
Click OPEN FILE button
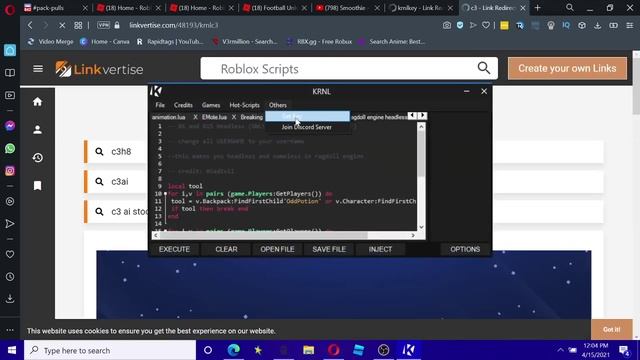277,249
